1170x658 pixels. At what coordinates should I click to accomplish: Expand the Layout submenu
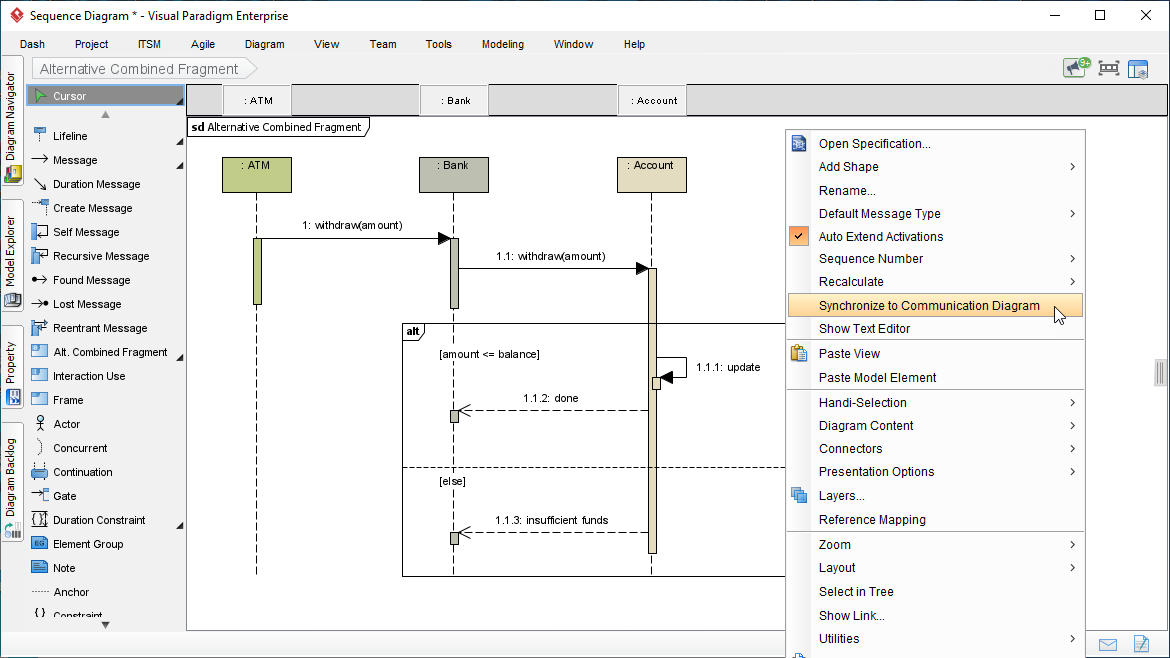coord(936,568)
